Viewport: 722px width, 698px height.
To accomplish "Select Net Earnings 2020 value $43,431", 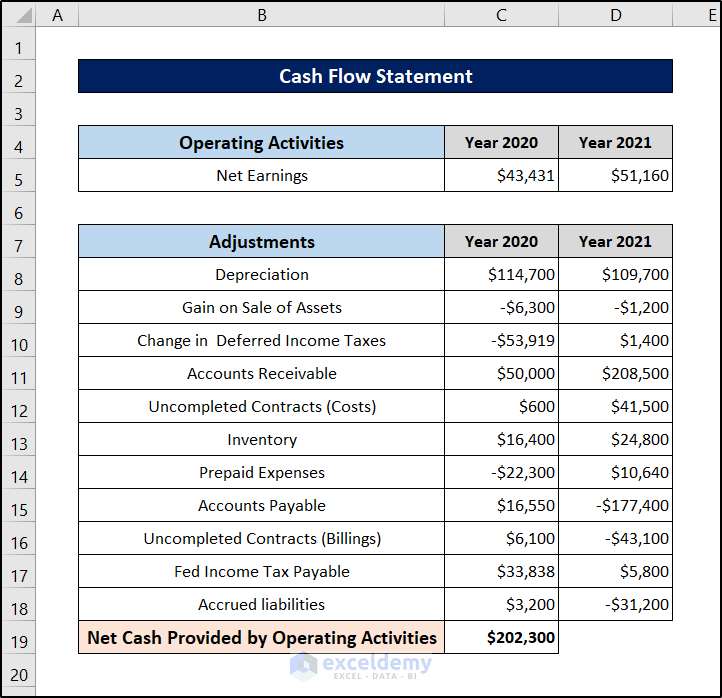I will tap(501, 175).
